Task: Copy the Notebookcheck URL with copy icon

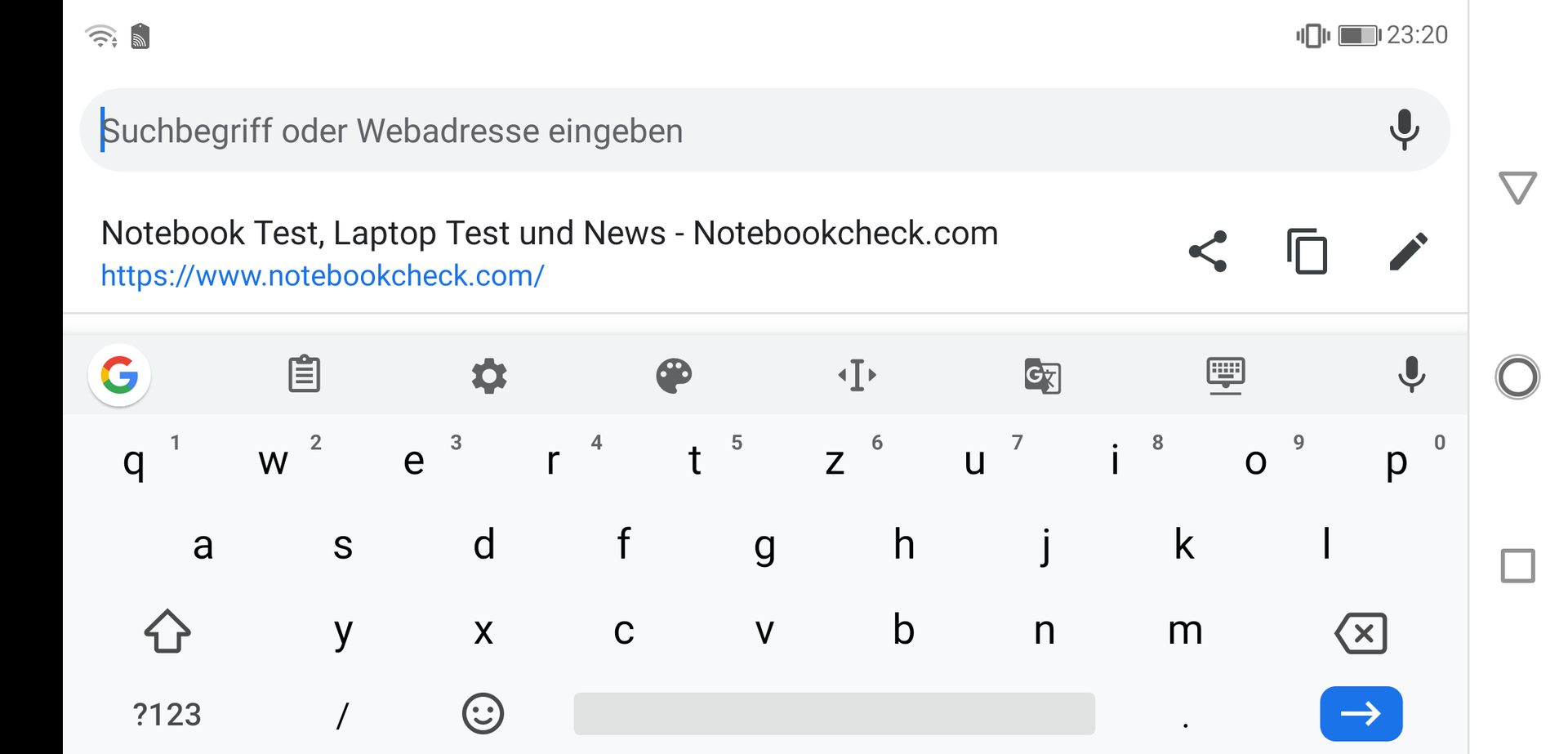Action: (x=1307, y=251)
